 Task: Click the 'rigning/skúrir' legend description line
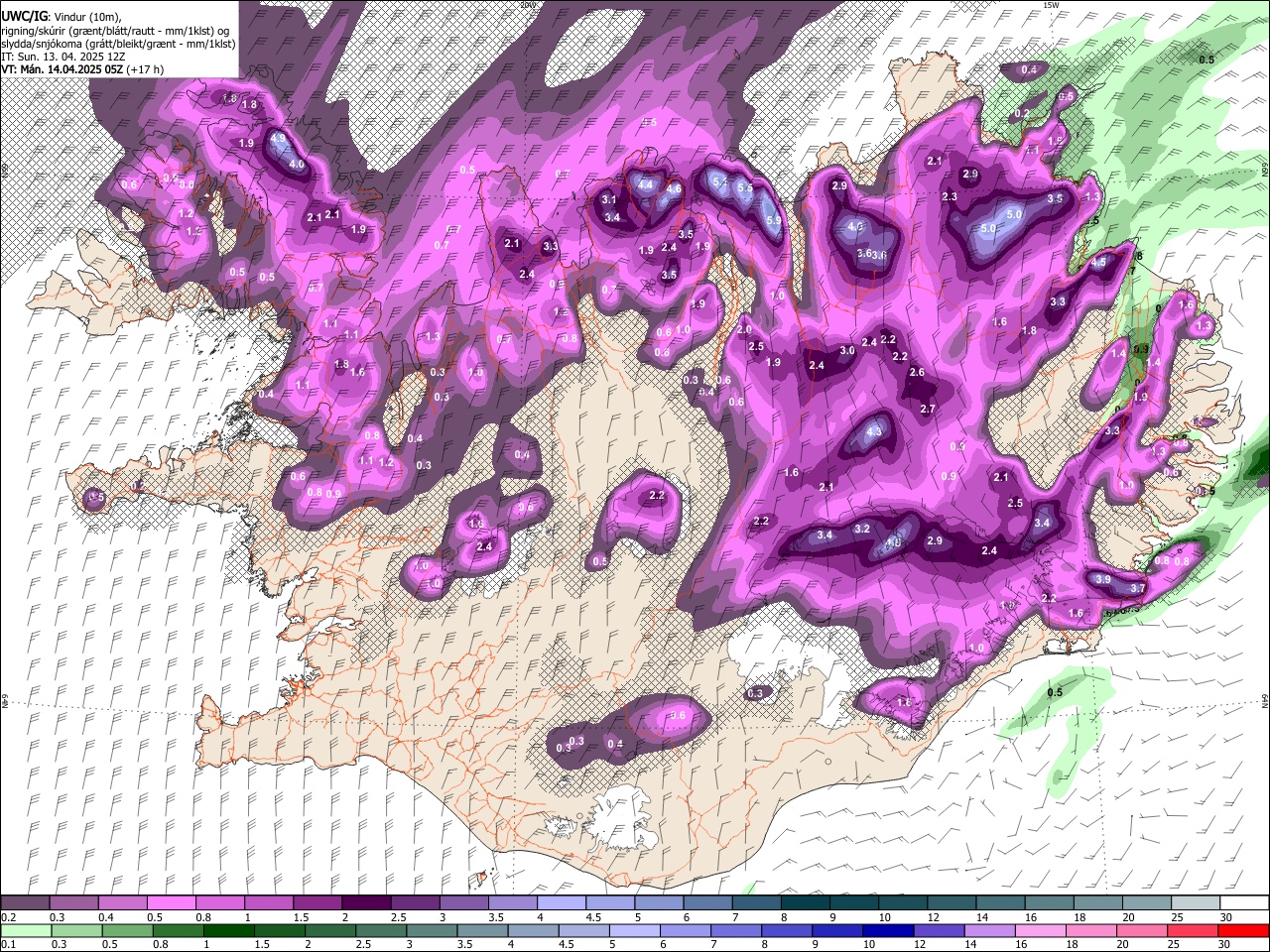tap(117, 30)
